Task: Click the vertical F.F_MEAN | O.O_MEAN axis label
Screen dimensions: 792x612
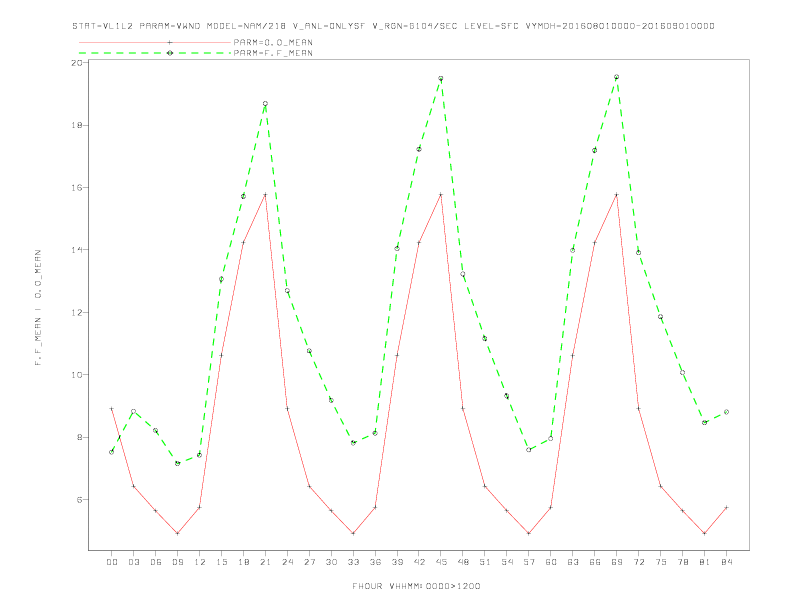Action: (x=38, y=308)
